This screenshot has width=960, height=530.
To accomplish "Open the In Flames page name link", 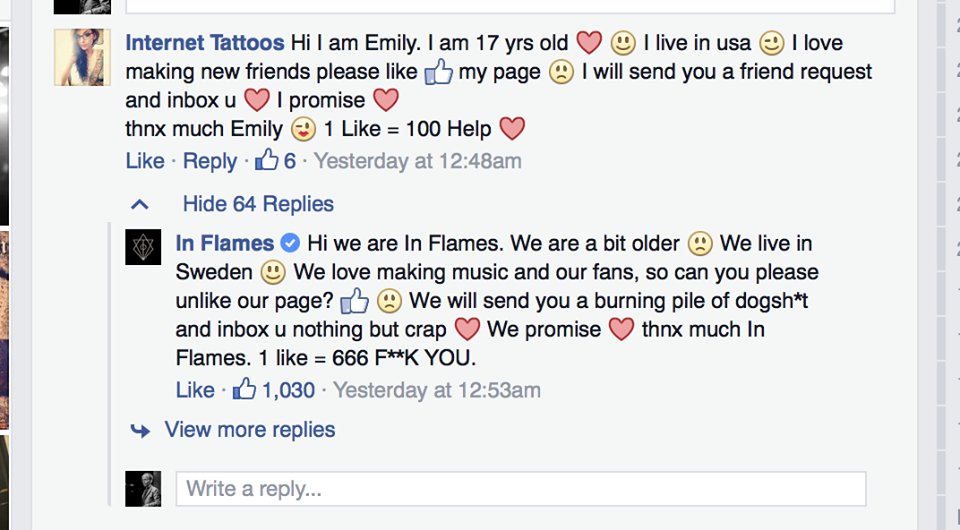I will pos(225,243).
